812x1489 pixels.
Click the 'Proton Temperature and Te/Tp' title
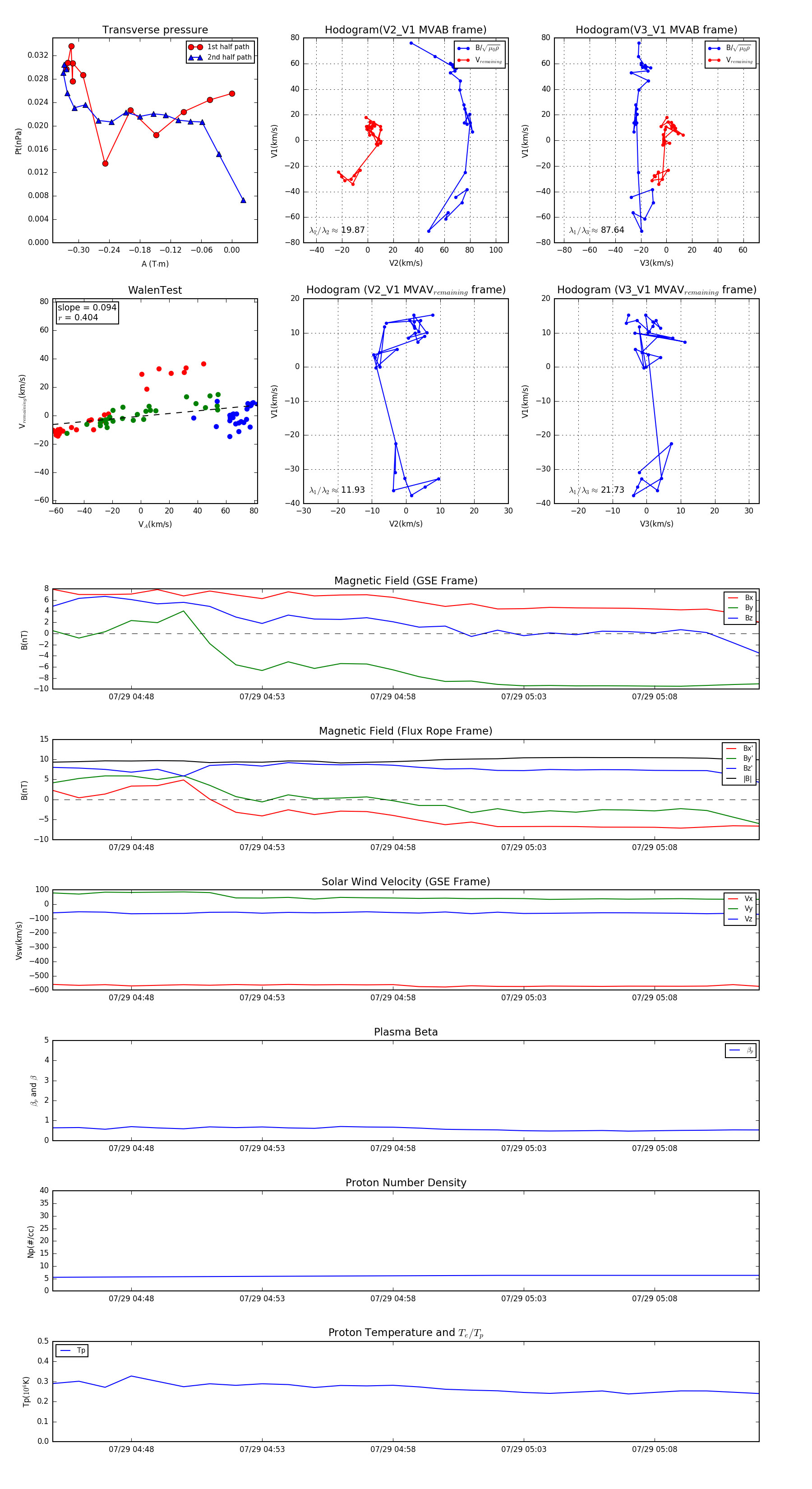tap(406, 1333)
